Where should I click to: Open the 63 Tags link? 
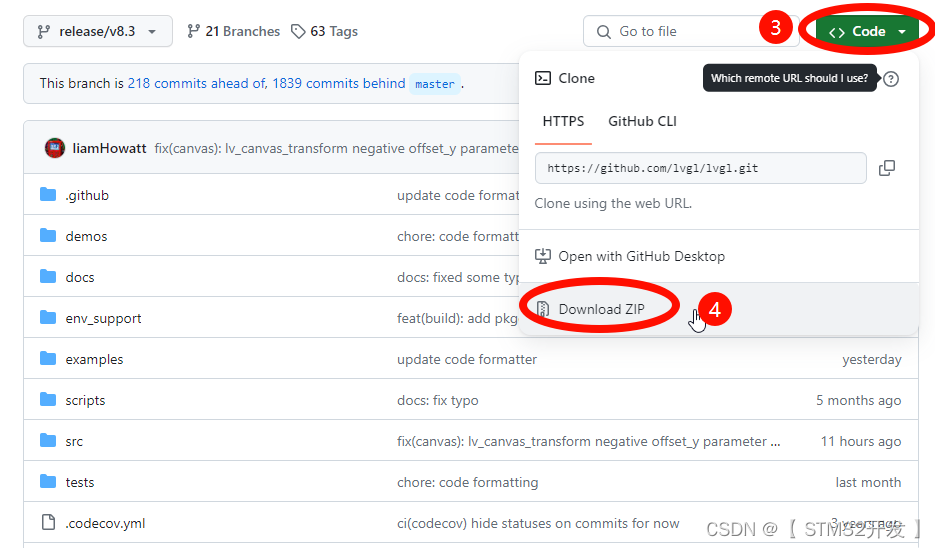pyautogui.click(x=324, y=31)
